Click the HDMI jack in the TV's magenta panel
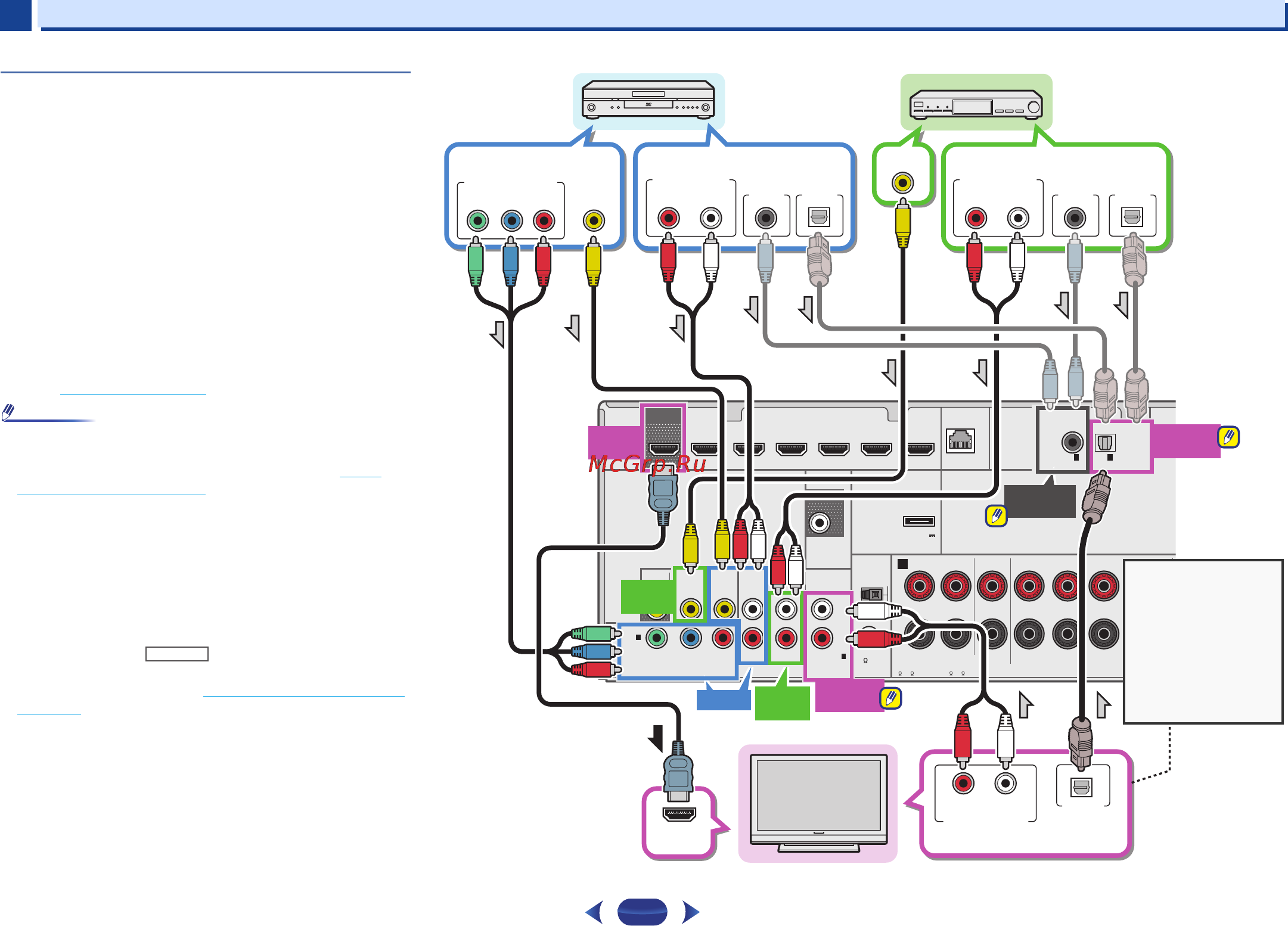The image size is (1288, 926). tap(679, 814)
